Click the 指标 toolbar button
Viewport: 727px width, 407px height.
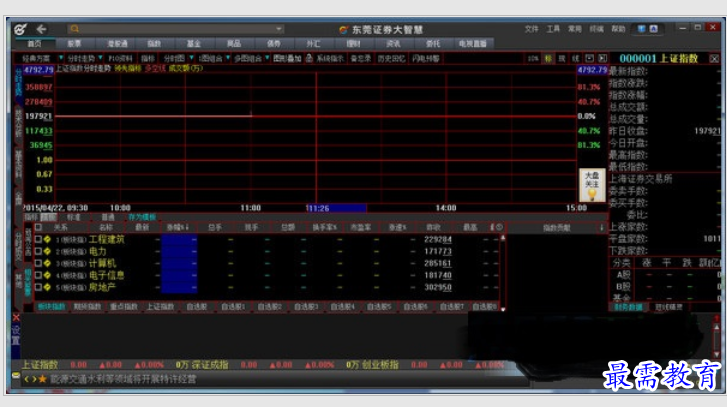click(x=147, y=58)
